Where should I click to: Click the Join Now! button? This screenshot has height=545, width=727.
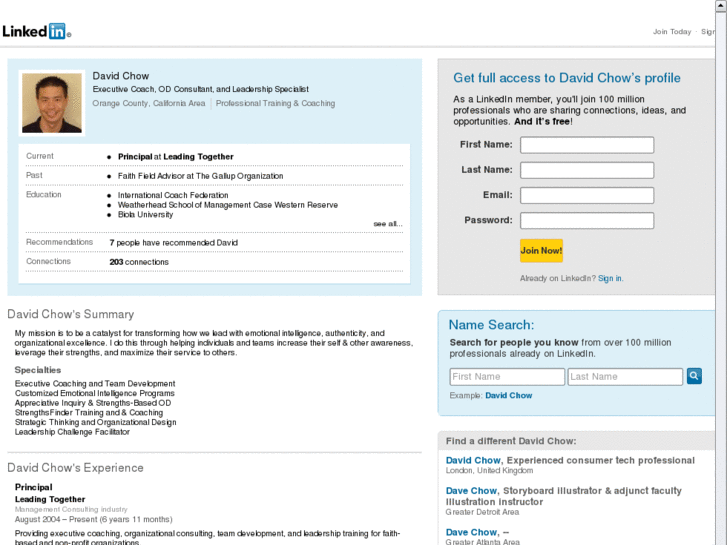pyautogui.click(x=541, y=250)
